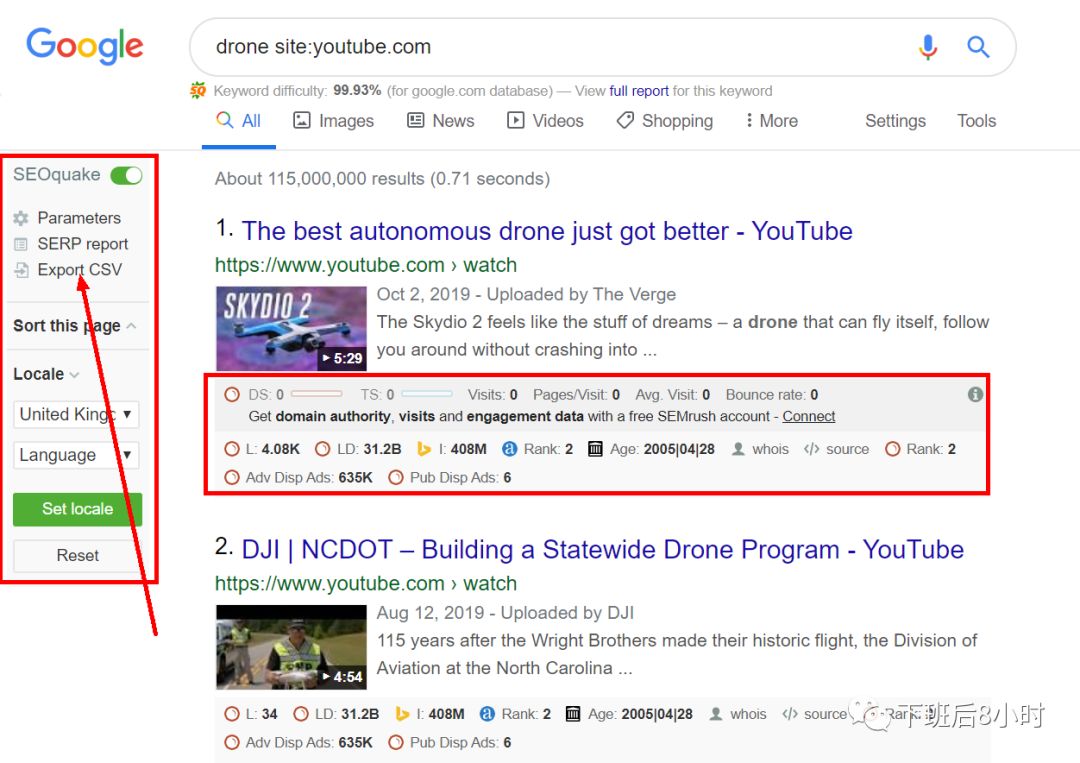
Task: Open the Language dropdown
Action: (76, 455)
